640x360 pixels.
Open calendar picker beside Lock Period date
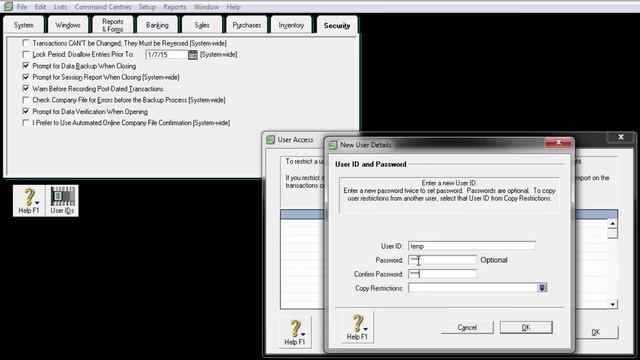point(193,55)
